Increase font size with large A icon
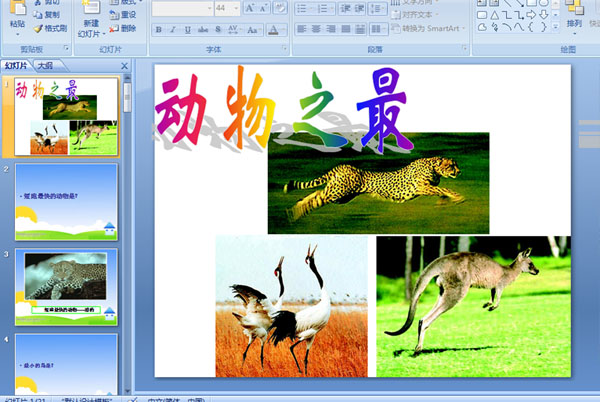 [x=250, y=8]
